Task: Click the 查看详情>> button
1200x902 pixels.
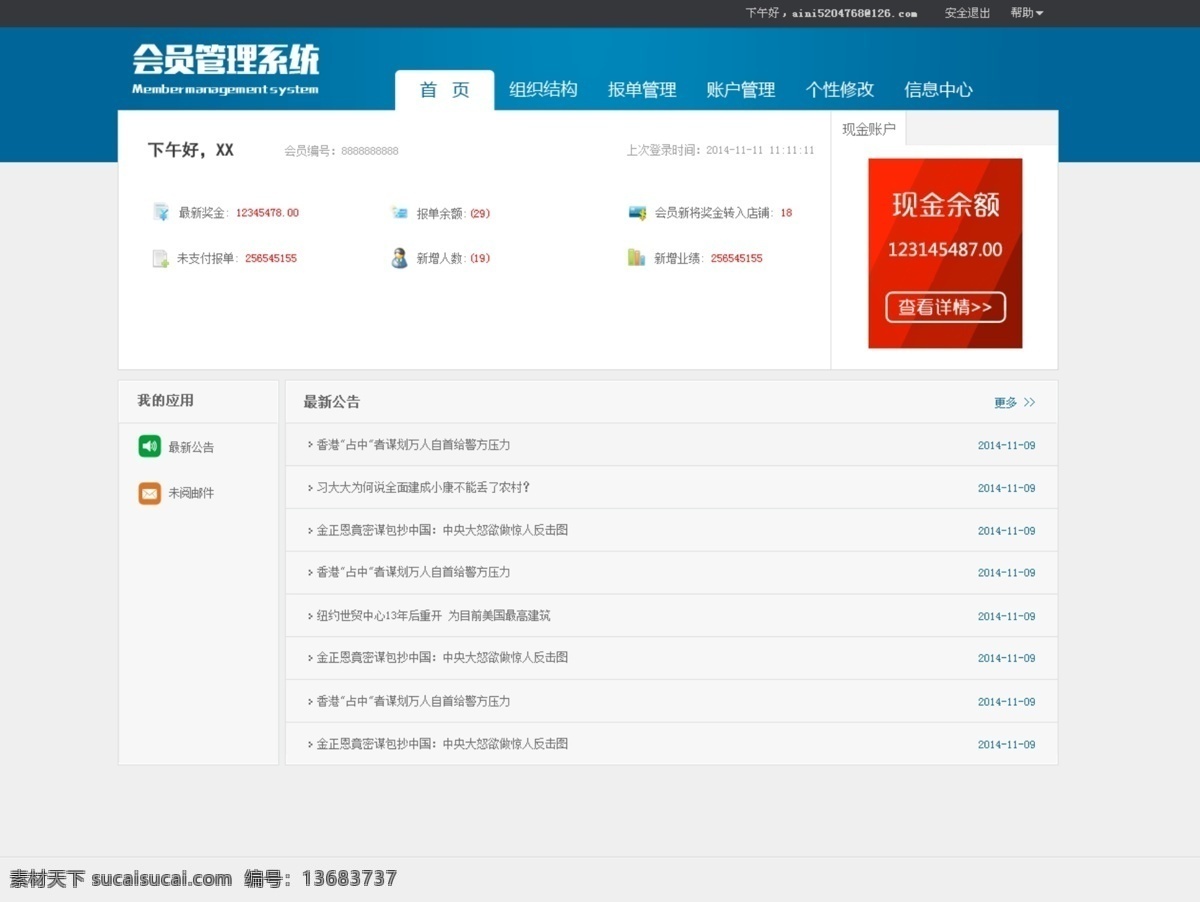Action: click(x=945, y=307)
